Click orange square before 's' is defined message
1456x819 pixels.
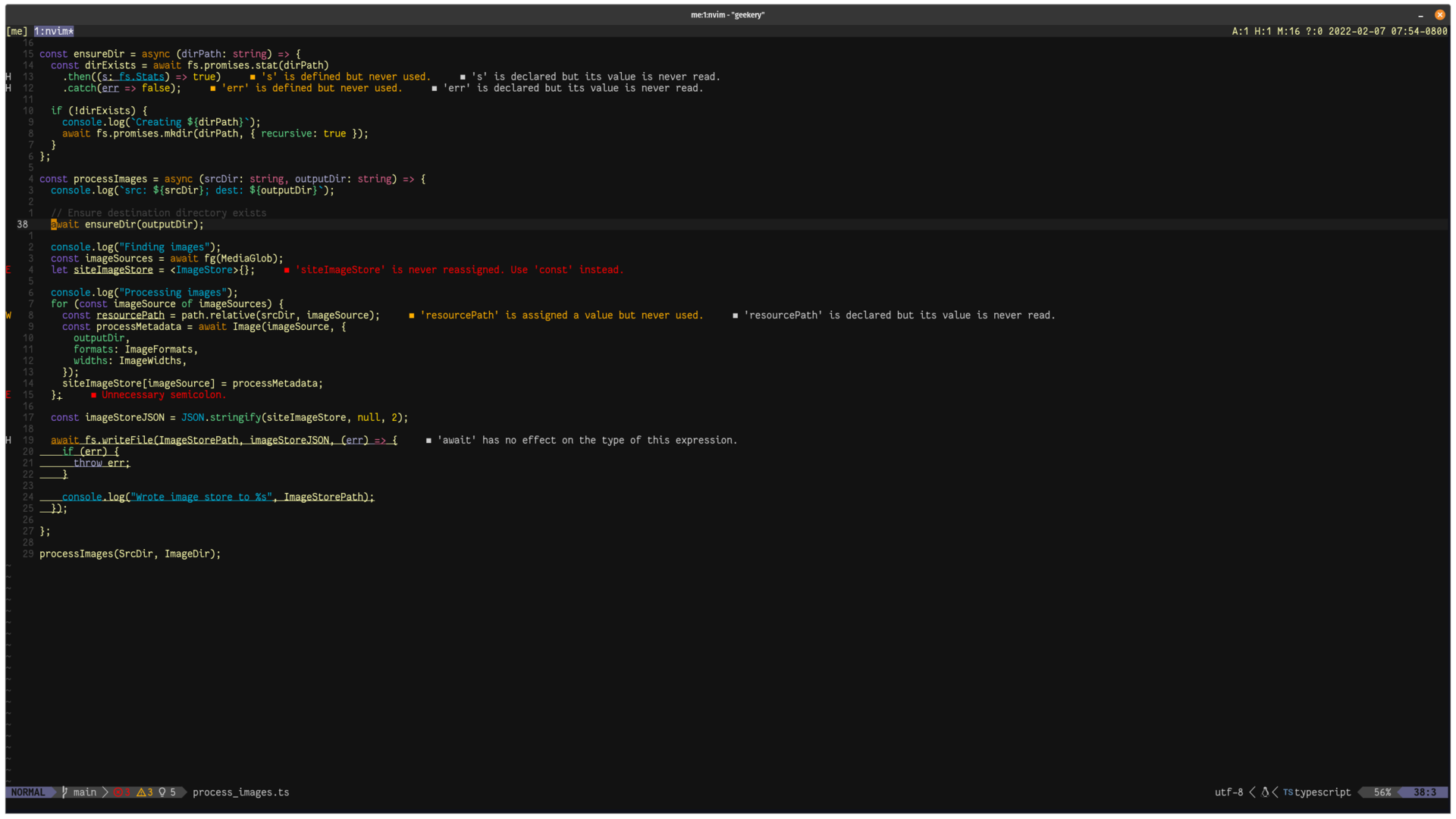coord(253,77)
